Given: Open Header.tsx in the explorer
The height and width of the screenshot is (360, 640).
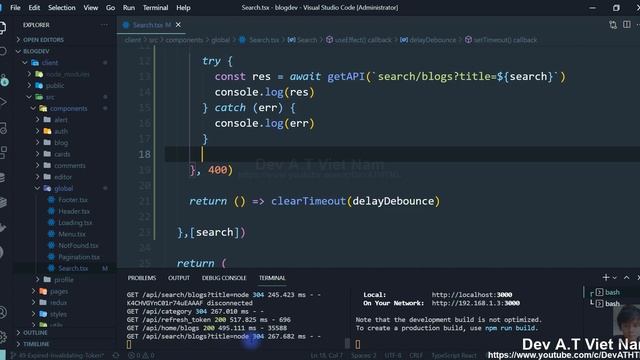Looking at the screenshot, I should 74,211.
